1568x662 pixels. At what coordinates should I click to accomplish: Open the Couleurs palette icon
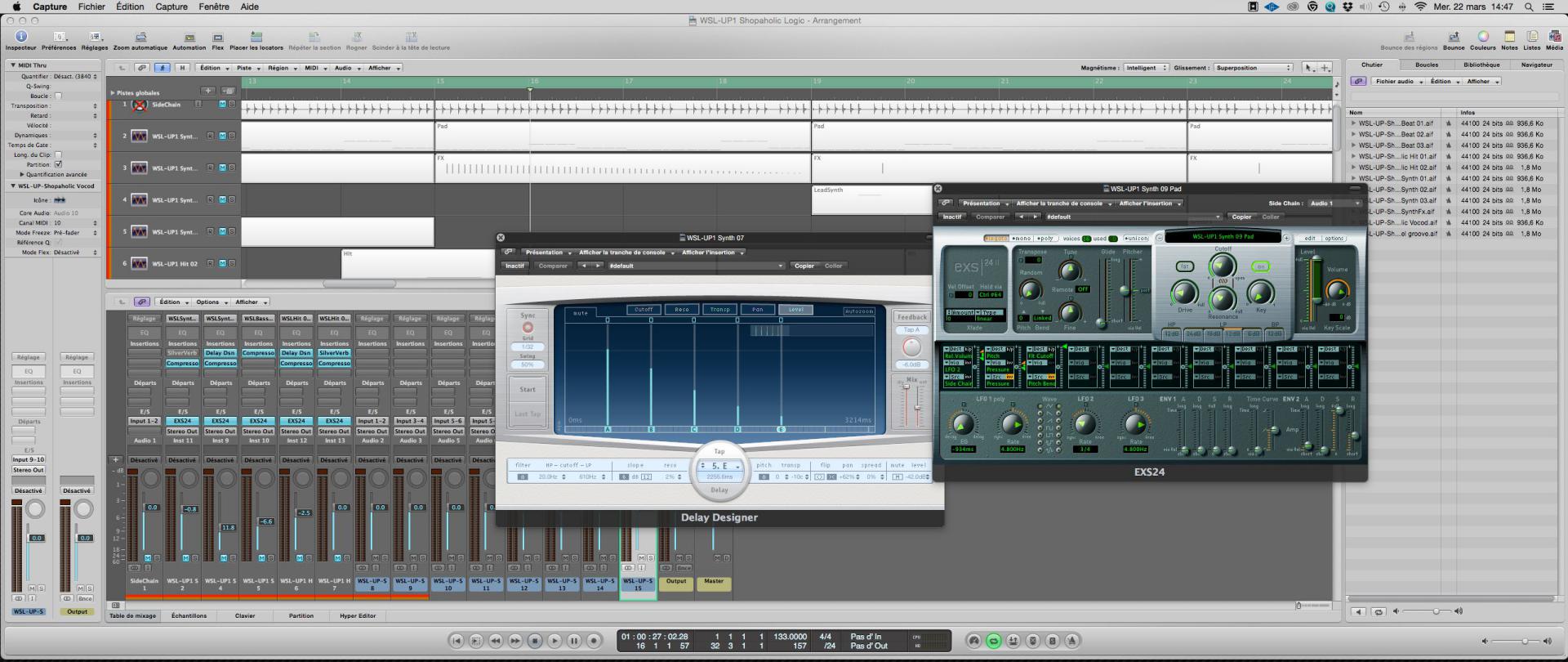pyautogui.click(x=1483, y=37)
